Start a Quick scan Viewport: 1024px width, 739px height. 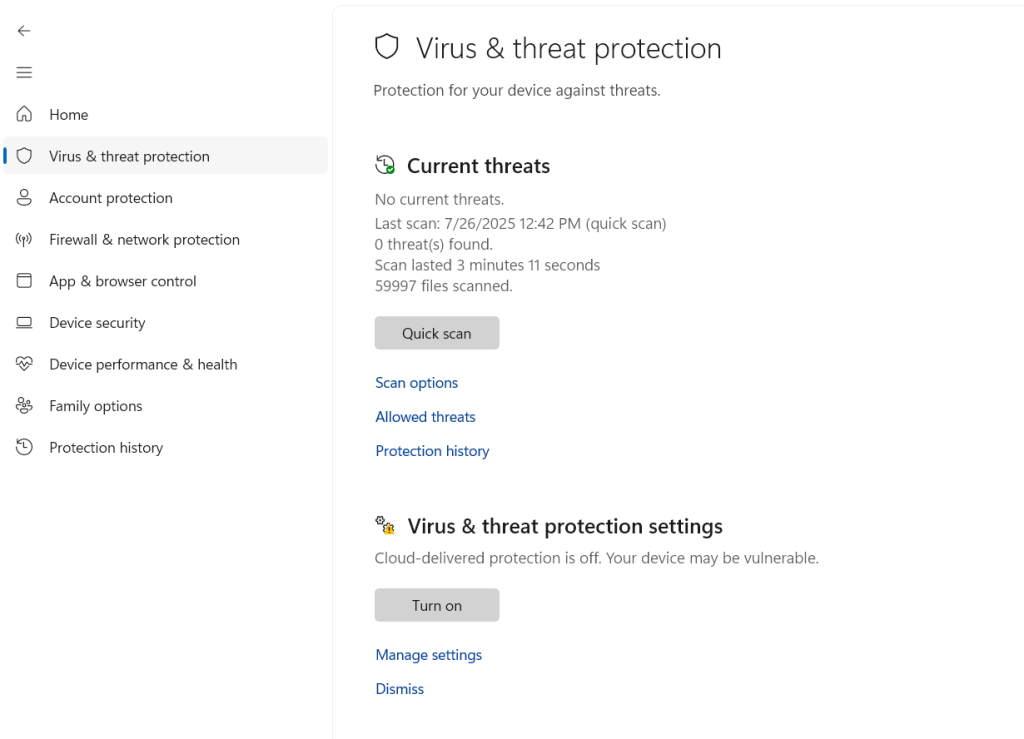436,333
